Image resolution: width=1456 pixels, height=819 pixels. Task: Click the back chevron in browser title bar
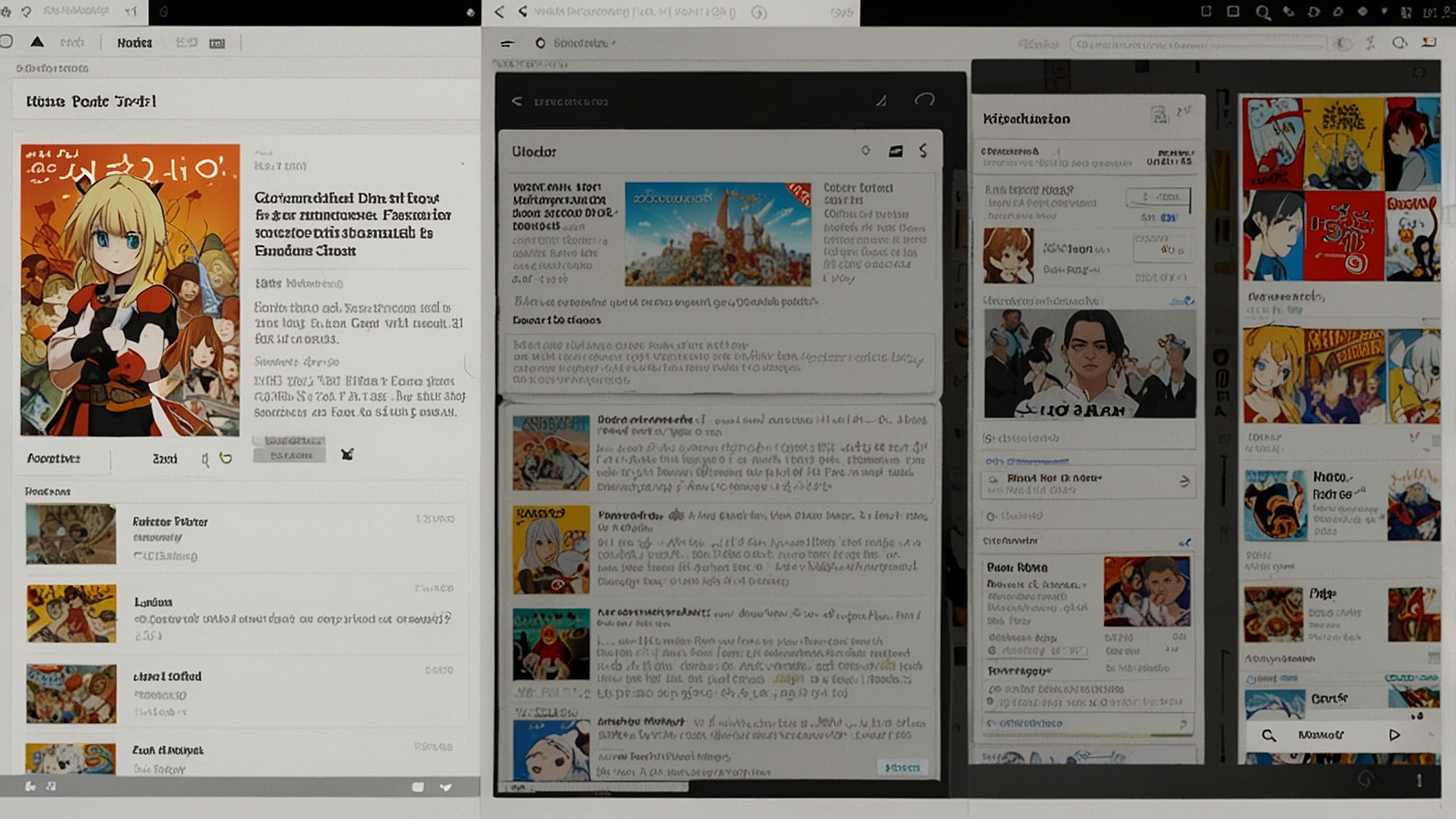(499, 12)
